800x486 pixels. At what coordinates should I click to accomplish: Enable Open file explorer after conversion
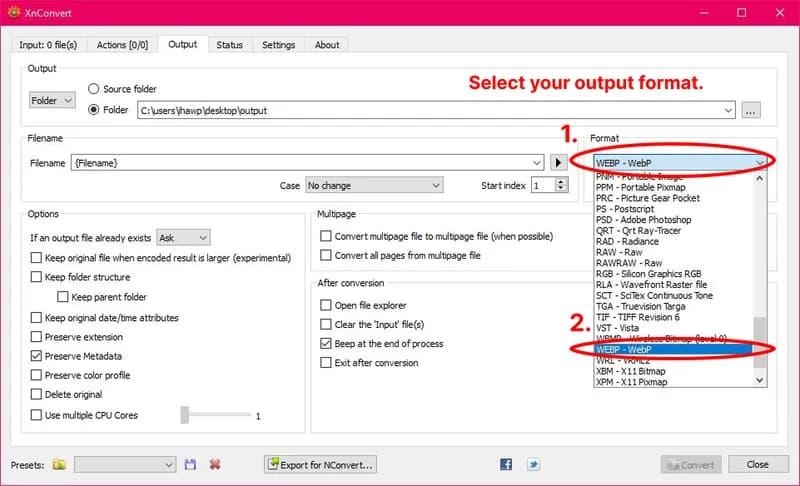[326, 305]
